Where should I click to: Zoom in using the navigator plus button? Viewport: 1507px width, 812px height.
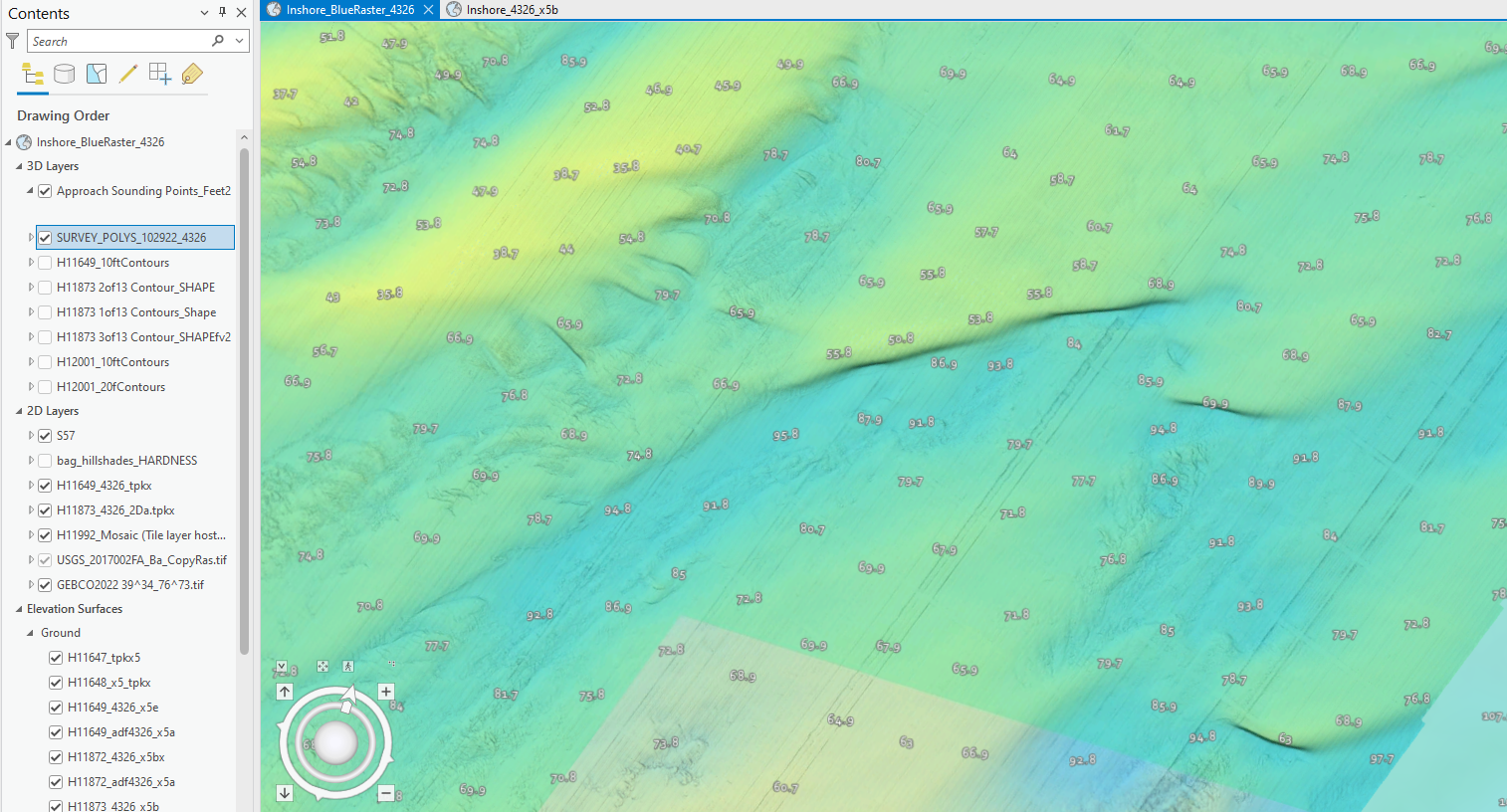[386, 691]
